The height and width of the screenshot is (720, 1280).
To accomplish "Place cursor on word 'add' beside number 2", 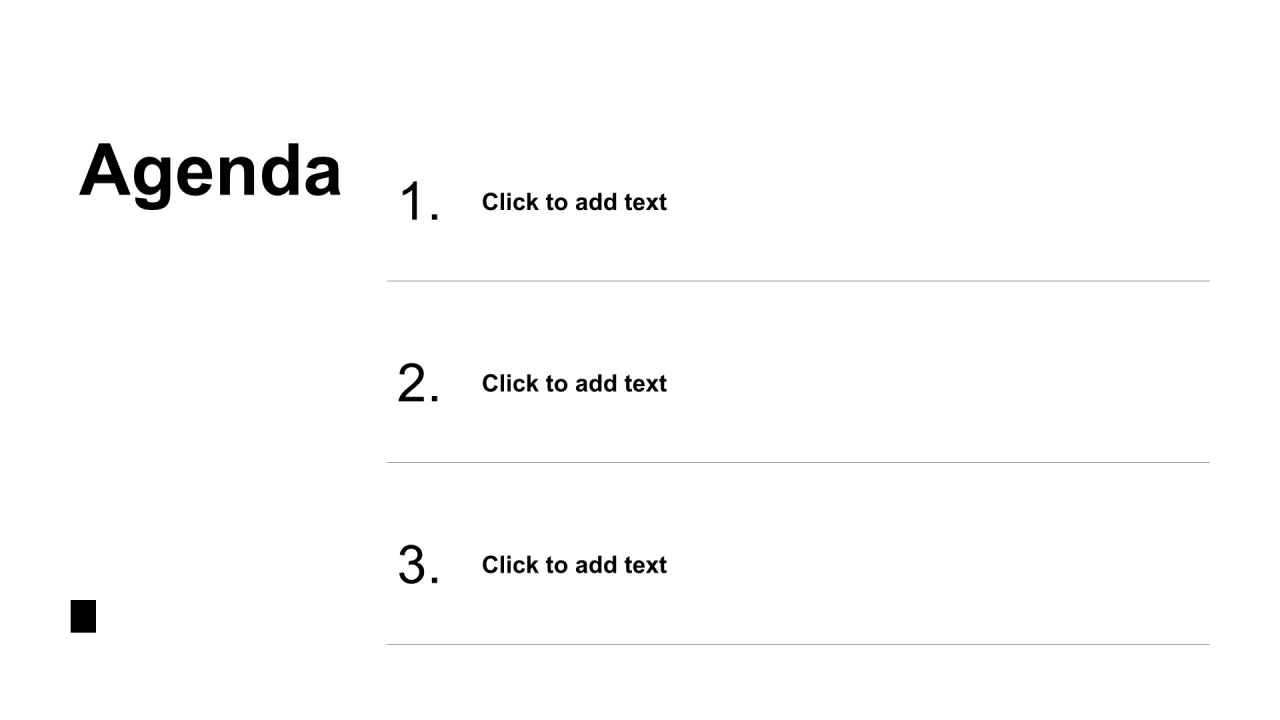I will click(598, 383).
